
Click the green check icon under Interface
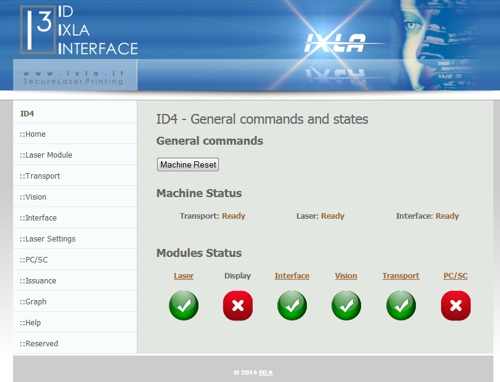coord(292,305)
